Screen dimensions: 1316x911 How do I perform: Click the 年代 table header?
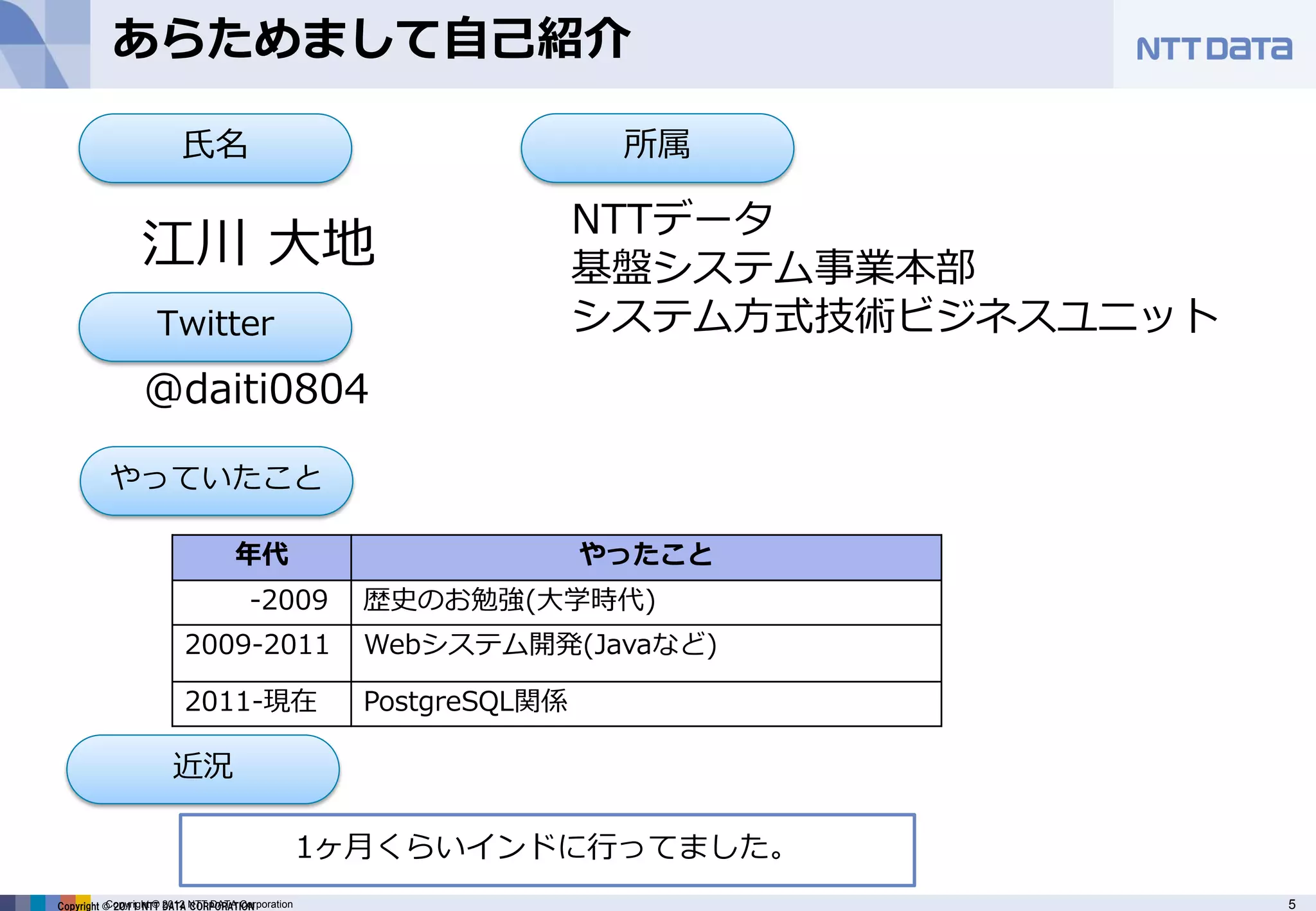coord(262,557)
